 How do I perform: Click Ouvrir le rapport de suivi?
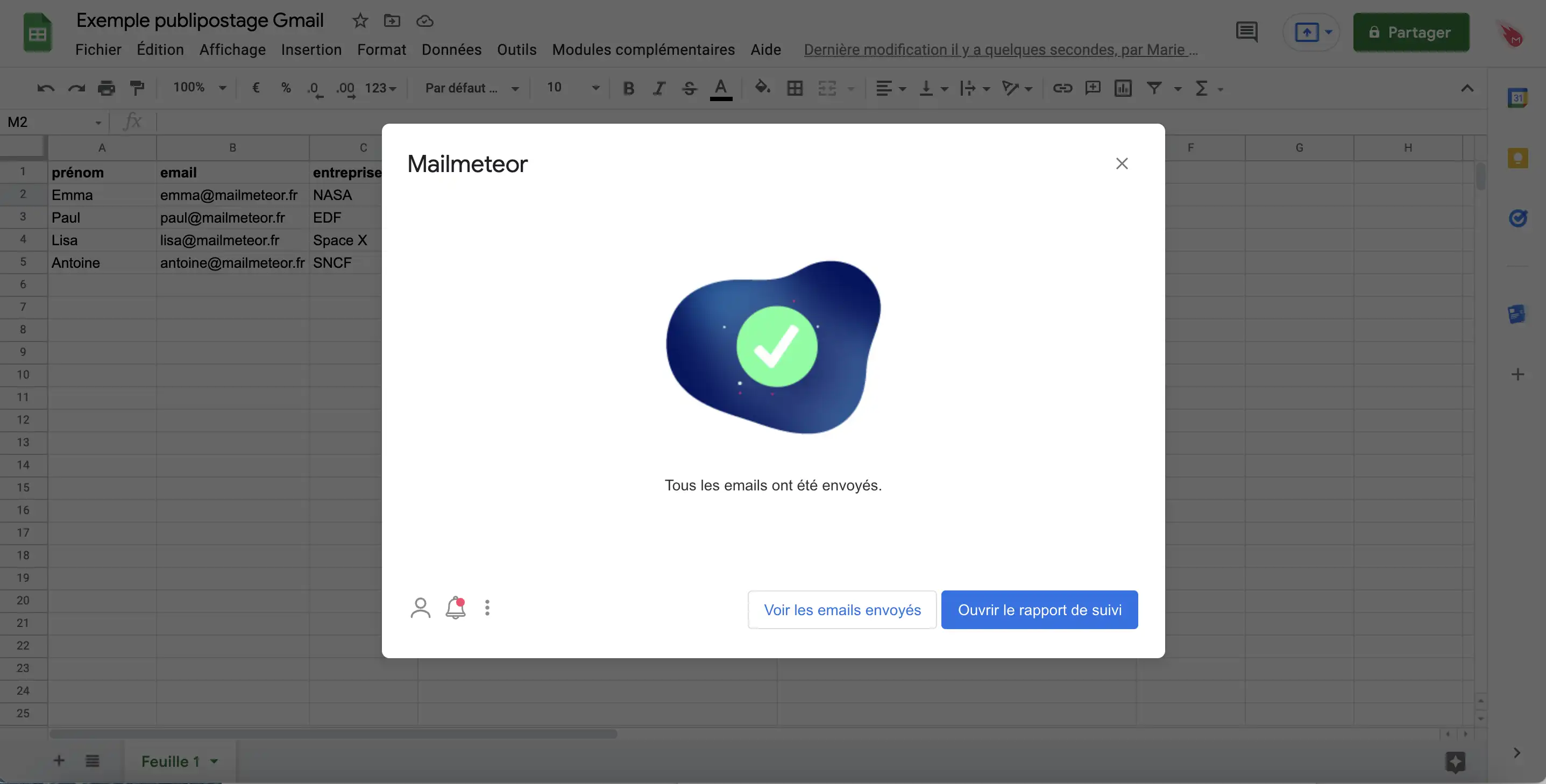[1039, 609]
